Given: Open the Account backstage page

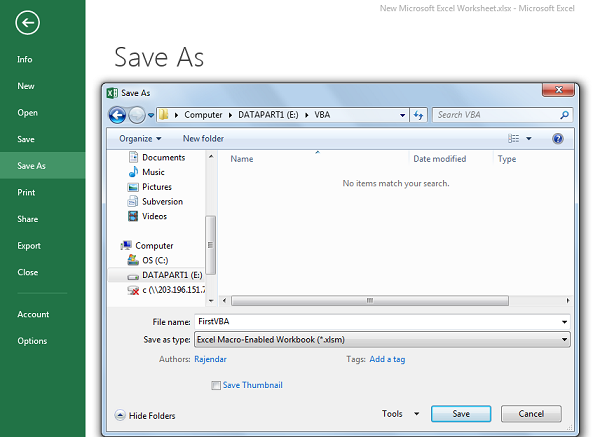Looking at the screenshot, I should [43, 314].
